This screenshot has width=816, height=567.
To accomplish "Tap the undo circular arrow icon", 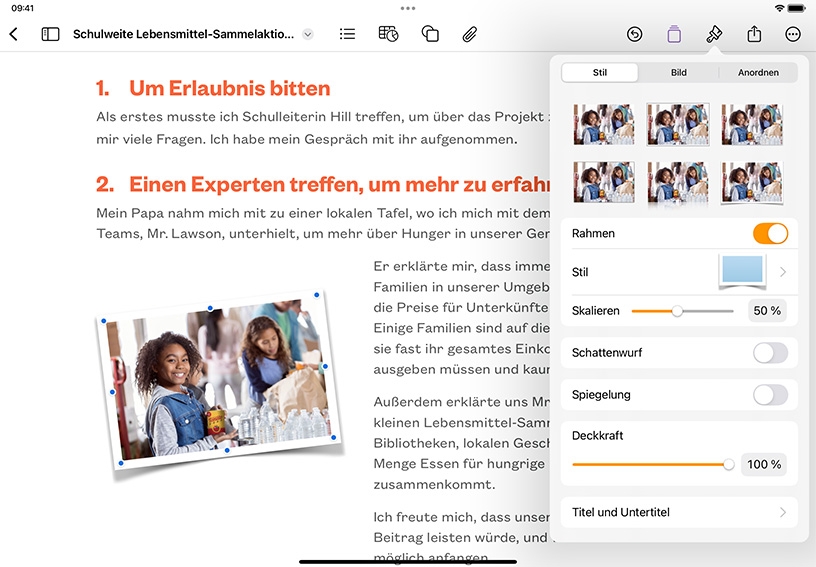I will (634, 34).
